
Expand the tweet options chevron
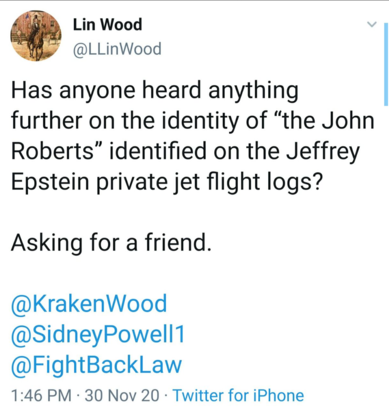[371, 24]
